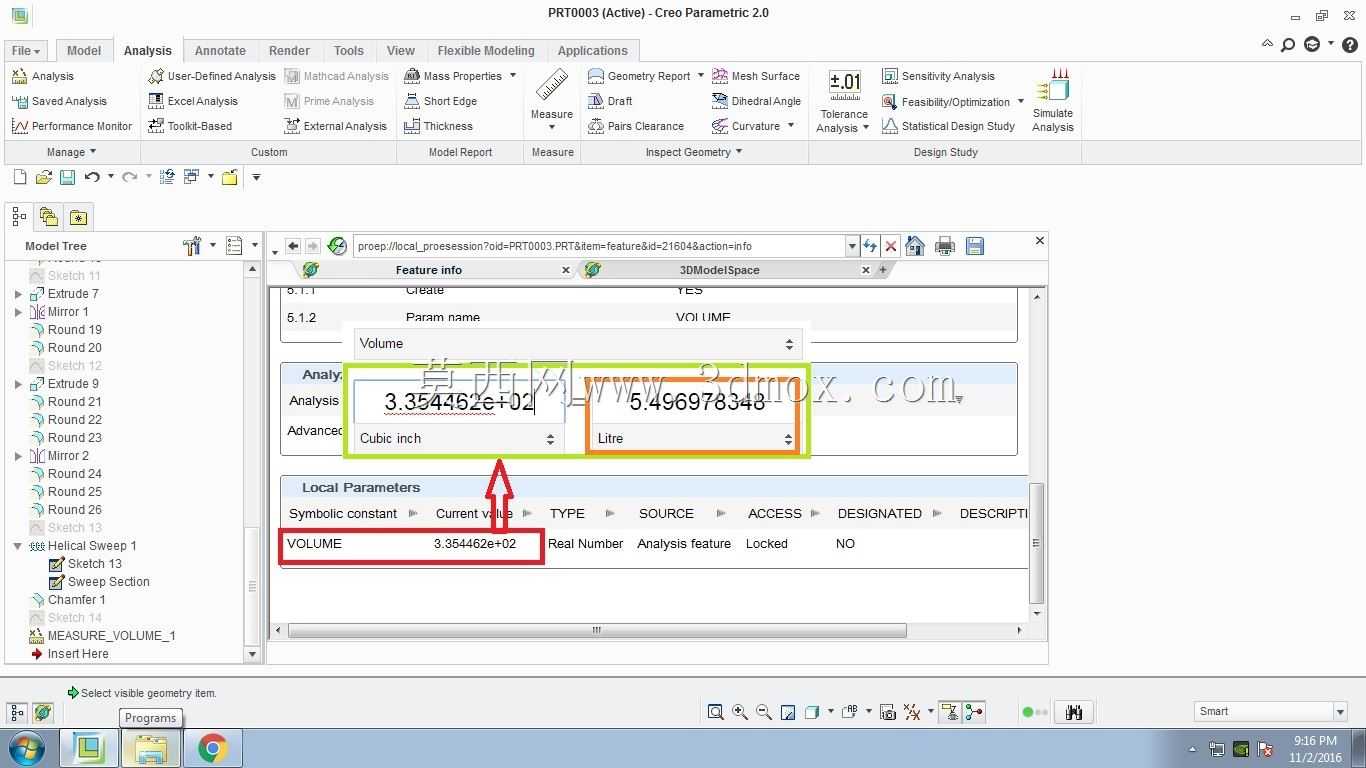Open Short Edge report
This screenshot has width=1366, height=768.
point(440,101)
